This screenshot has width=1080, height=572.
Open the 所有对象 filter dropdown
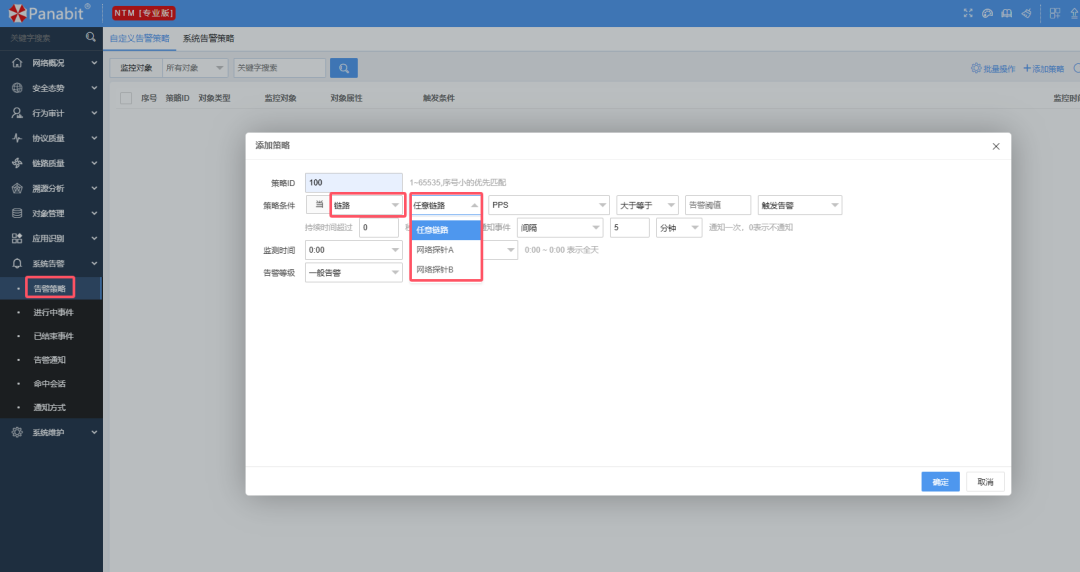(x=196, y=68)
